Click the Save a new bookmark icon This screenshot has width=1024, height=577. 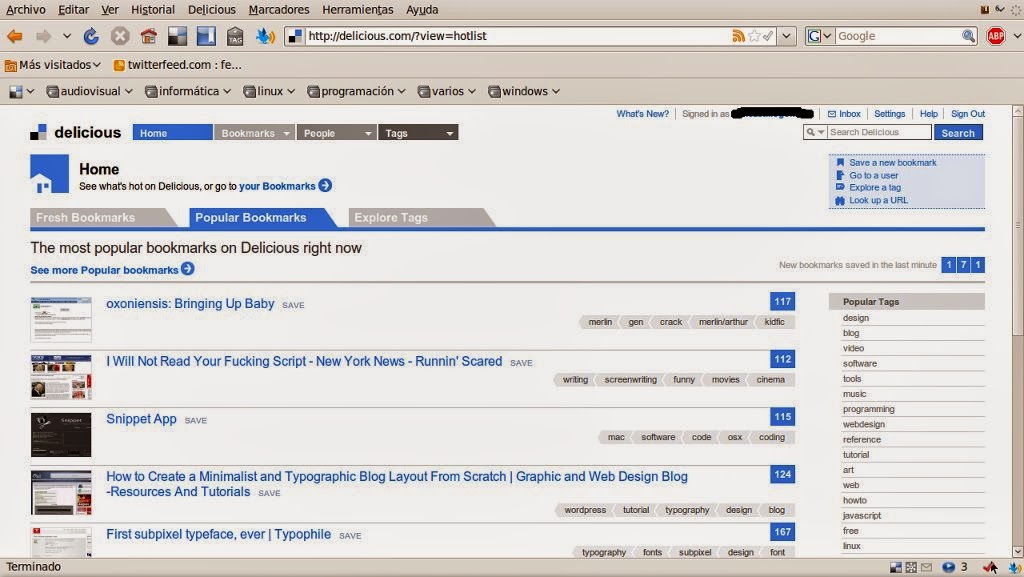click(x=840, y=163)
